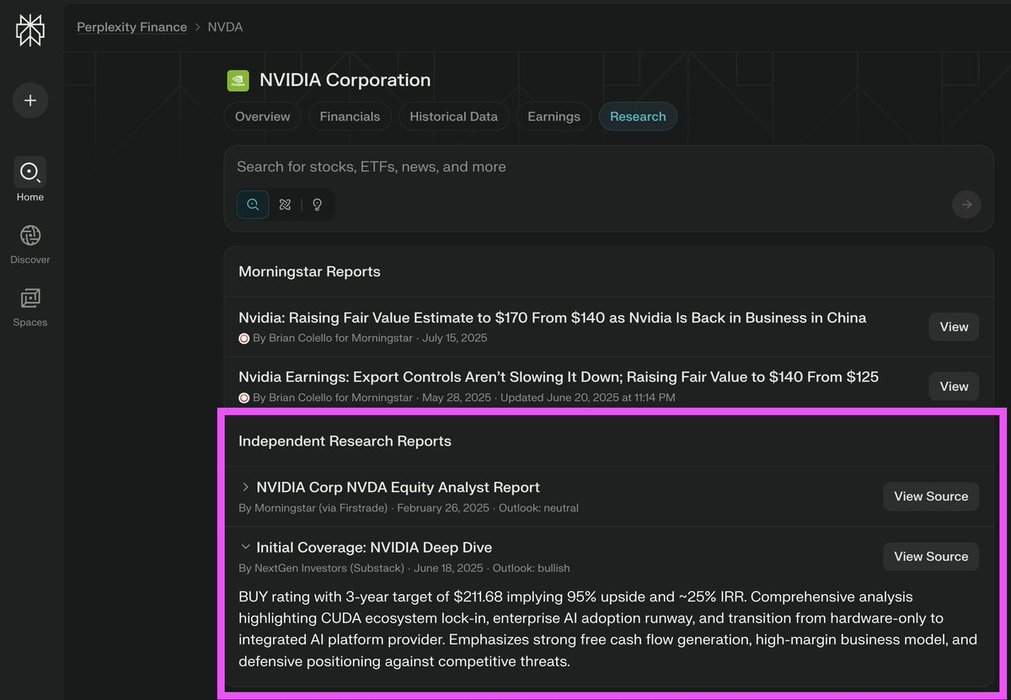The width and height of the screenshot is (1011, 700).
Task: Start a new thread with plus icon
Action: click(30, 100)
